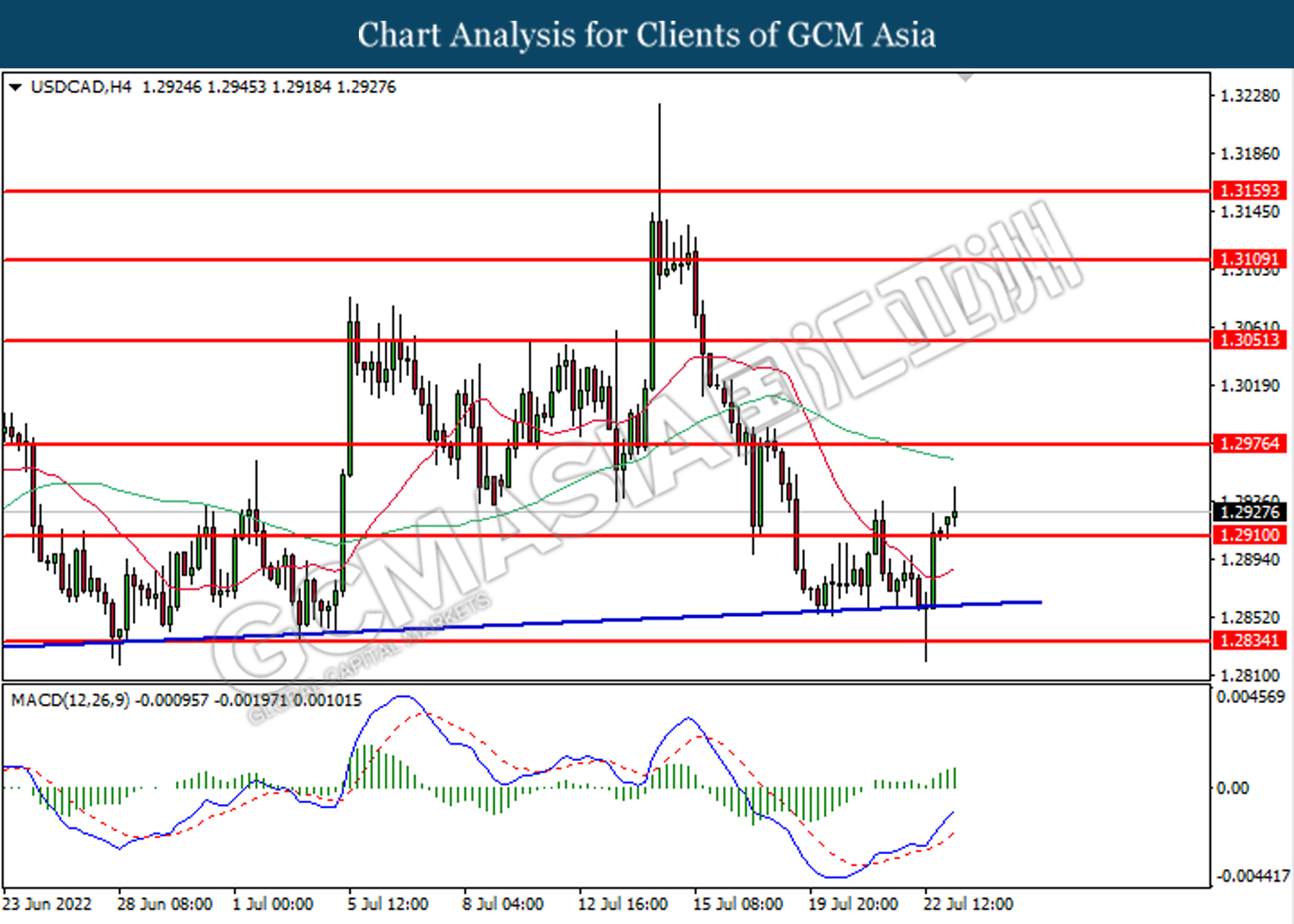Click the 1.30513 resistance price label
Viewport: 1294px width, 924px height.
(1250, 340)
